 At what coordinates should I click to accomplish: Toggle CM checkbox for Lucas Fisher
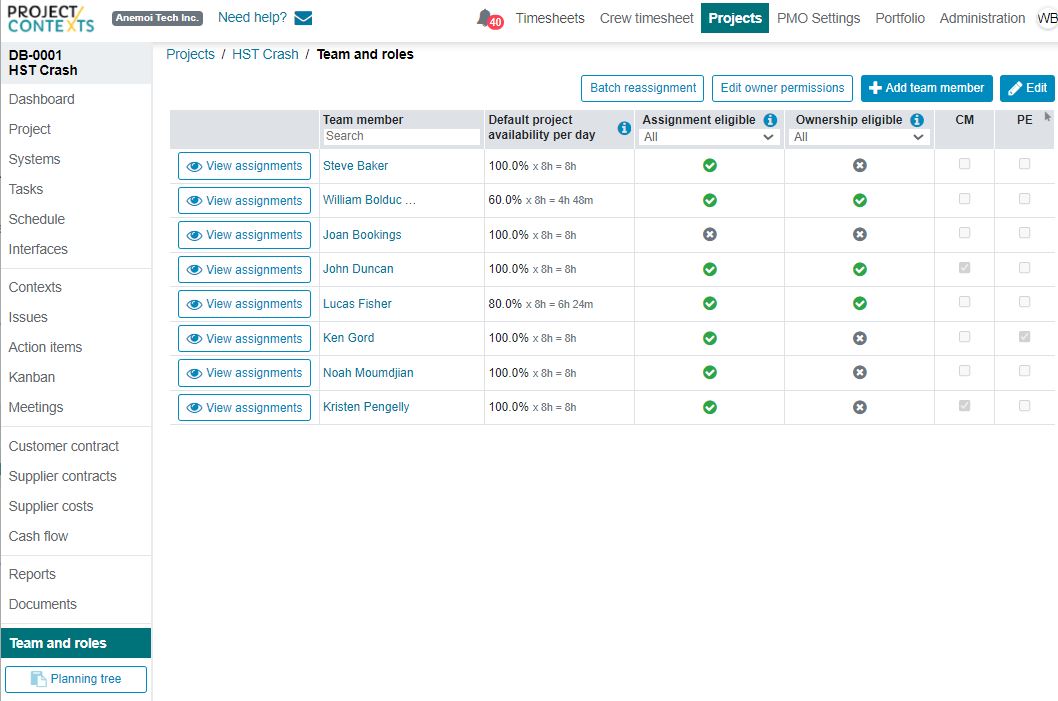(964, 302)
